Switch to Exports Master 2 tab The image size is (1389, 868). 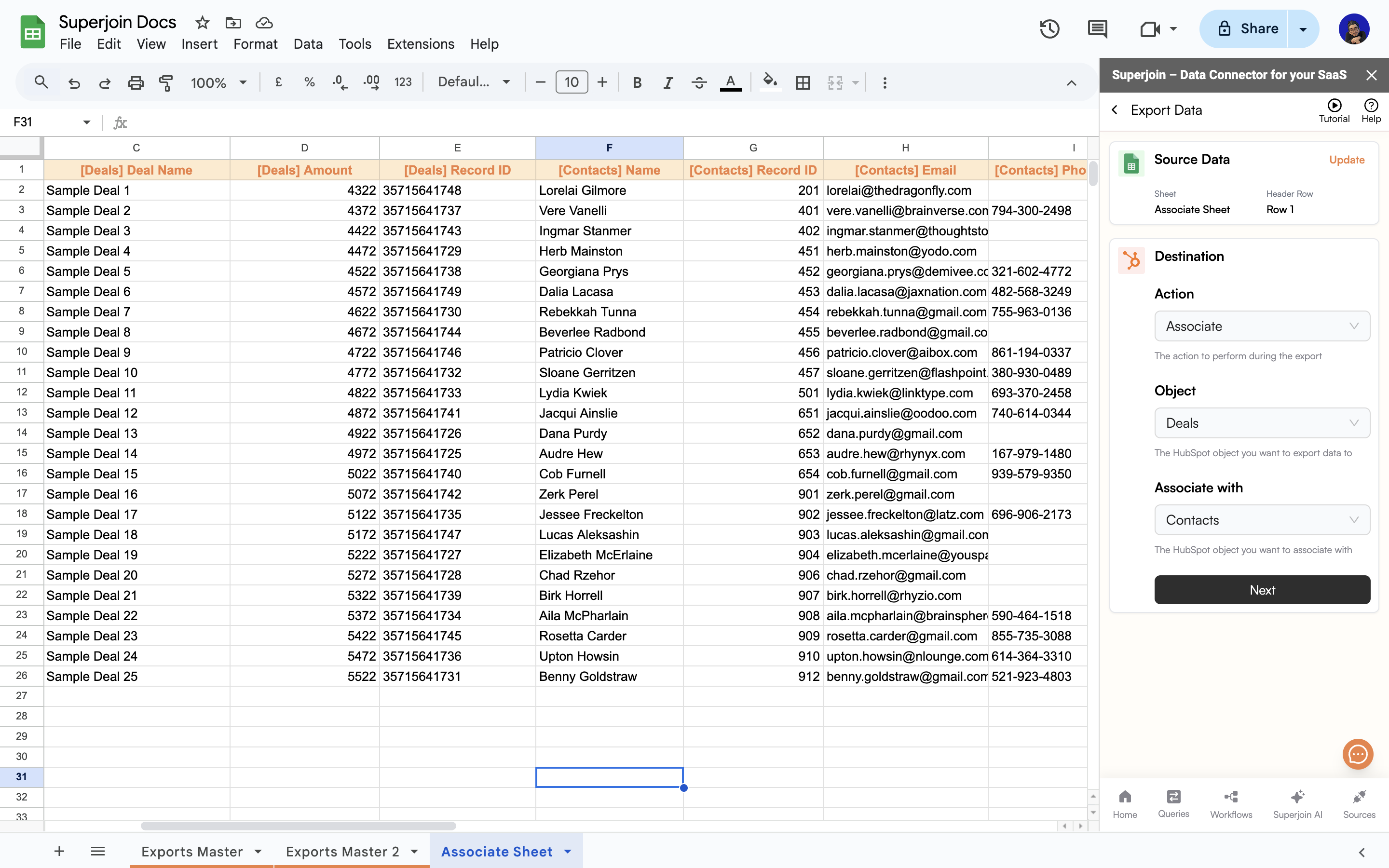pos(342,851)
